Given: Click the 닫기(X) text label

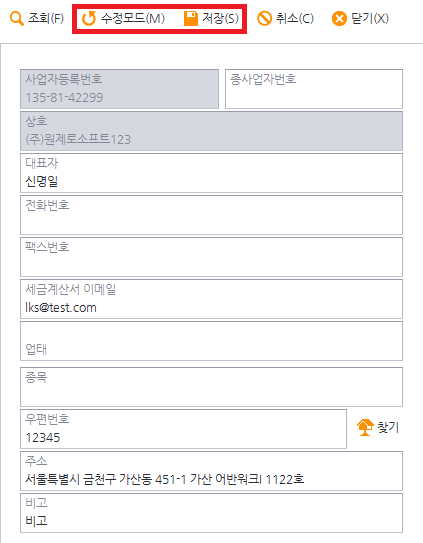Looking at the screenshot, I should pos(370,18).
